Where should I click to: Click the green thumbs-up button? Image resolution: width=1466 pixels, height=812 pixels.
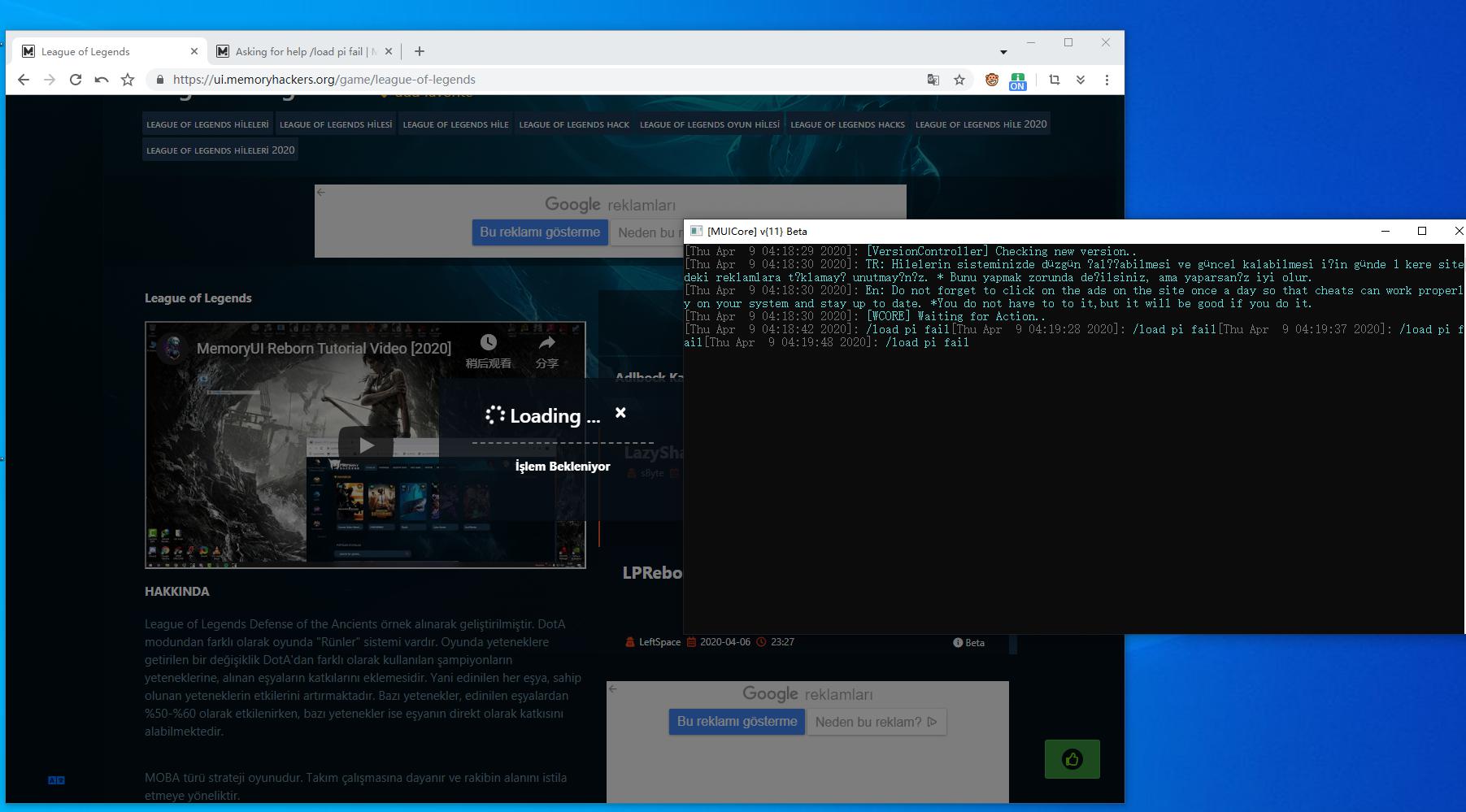coord(1072,759)
